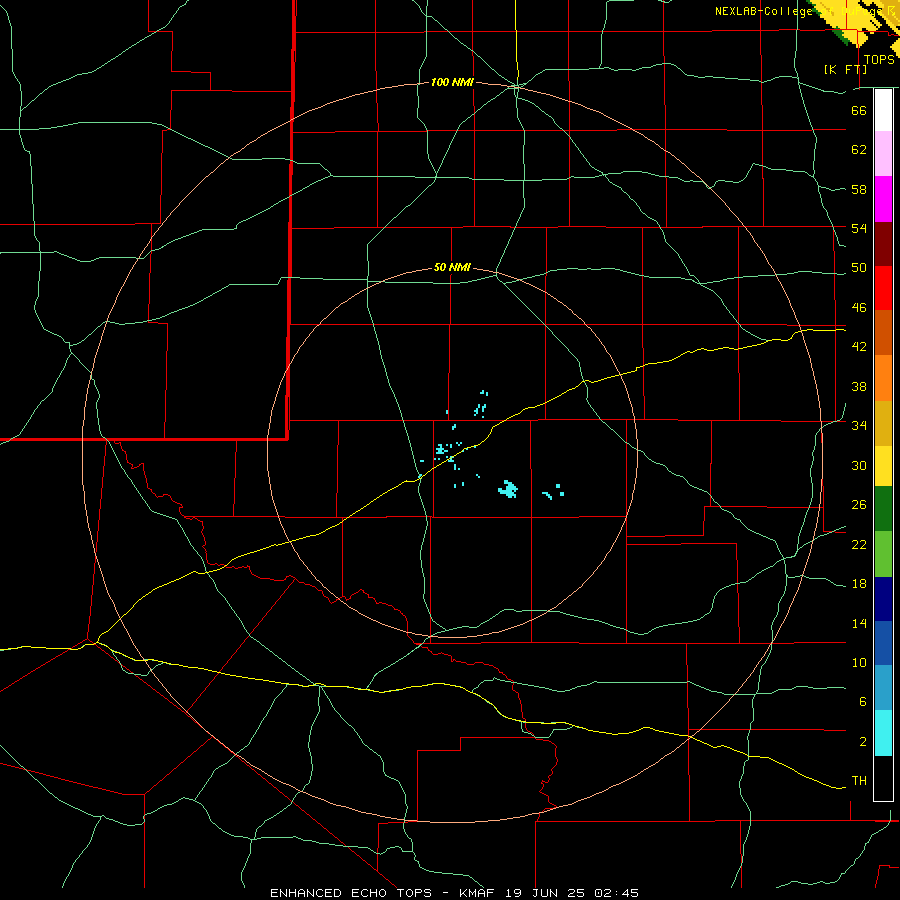900x900 pixels.
Task: Click the 'NEXLAB-College' credit text
Action: (x=763, y=11)
